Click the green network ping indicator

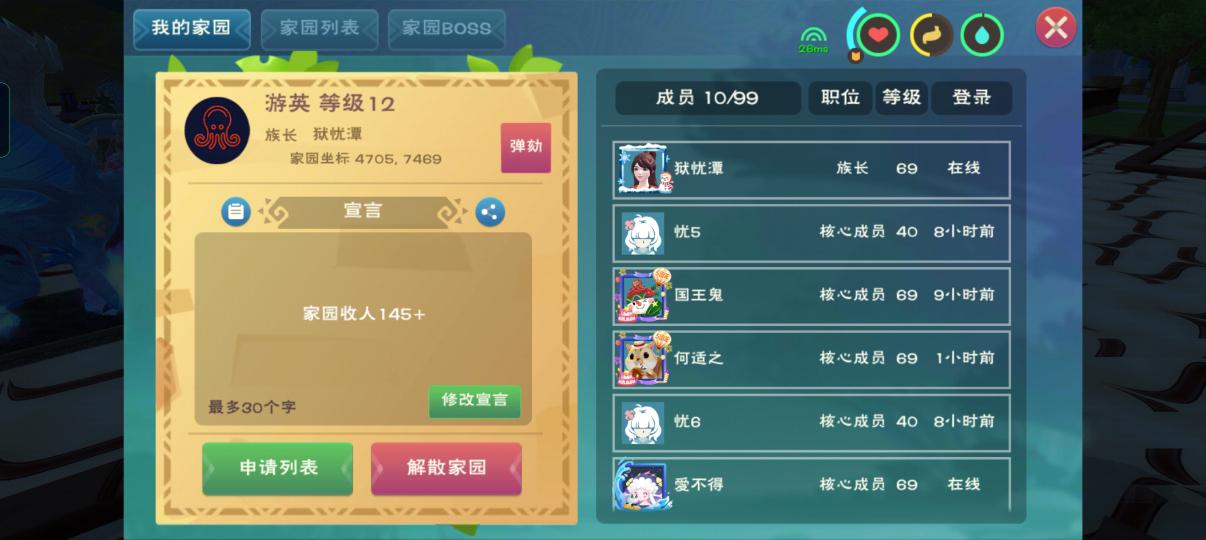[813, 40]
